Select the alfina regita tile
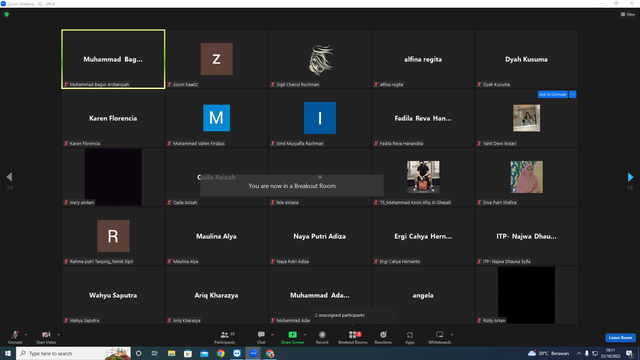The height and width of the screenshot is (360, 640). pos(423,59)
